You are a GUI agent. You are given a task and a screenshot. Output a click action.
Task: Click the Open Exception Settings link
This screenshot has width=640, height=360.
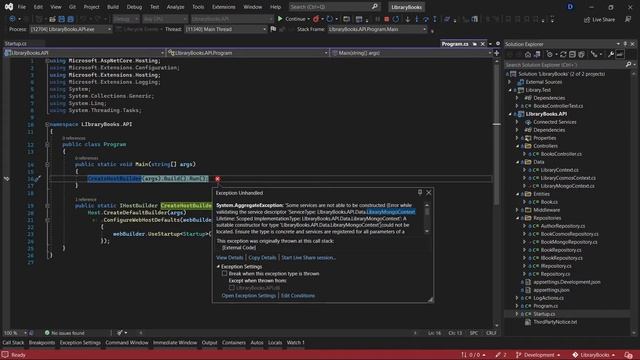coord(249,296)
